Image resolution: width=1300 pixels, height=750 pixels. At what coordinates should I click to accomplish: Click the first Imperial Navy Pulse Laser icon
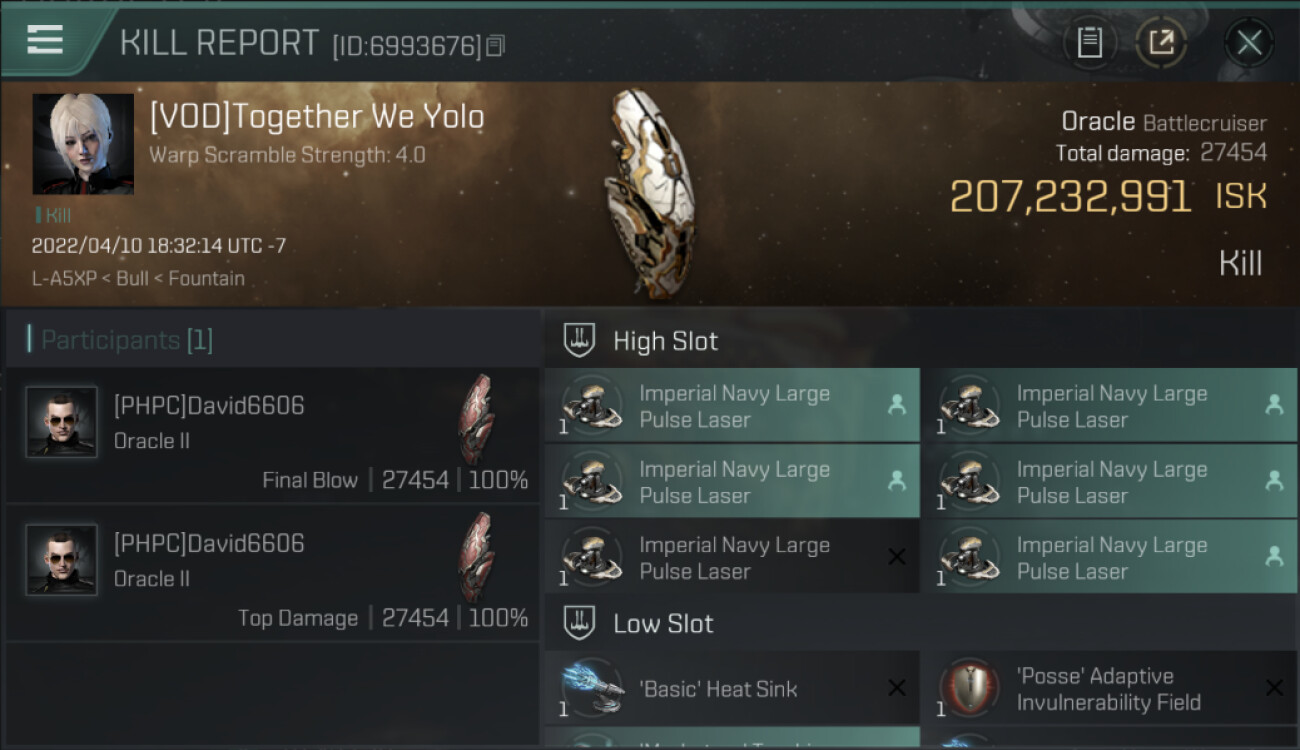(590, 406)
